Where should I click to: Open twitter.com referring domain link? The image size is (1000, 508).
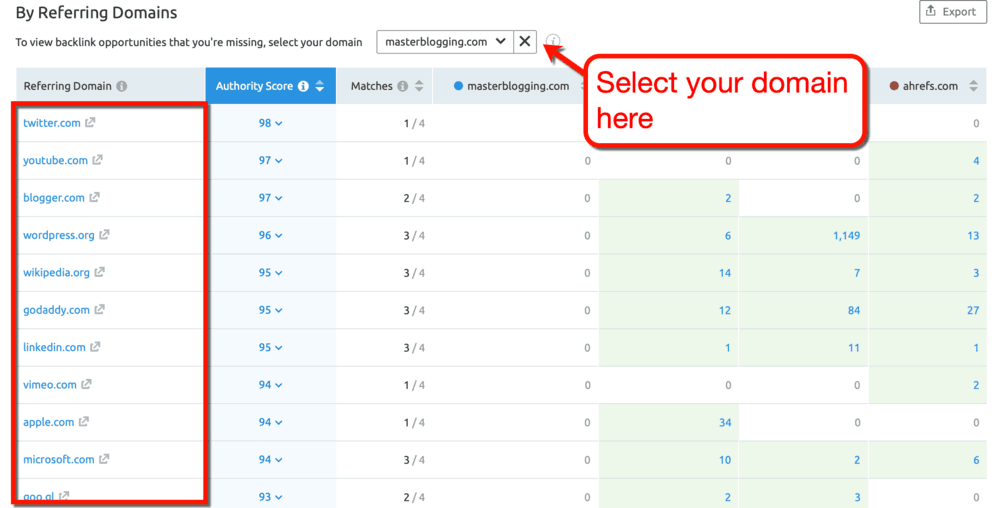click(x=52, y=123)
